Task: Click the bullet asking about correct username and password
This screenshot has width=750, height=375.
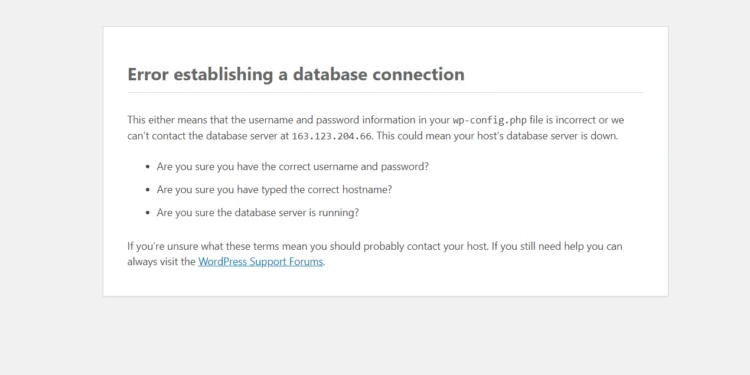Action: (292, 167)
